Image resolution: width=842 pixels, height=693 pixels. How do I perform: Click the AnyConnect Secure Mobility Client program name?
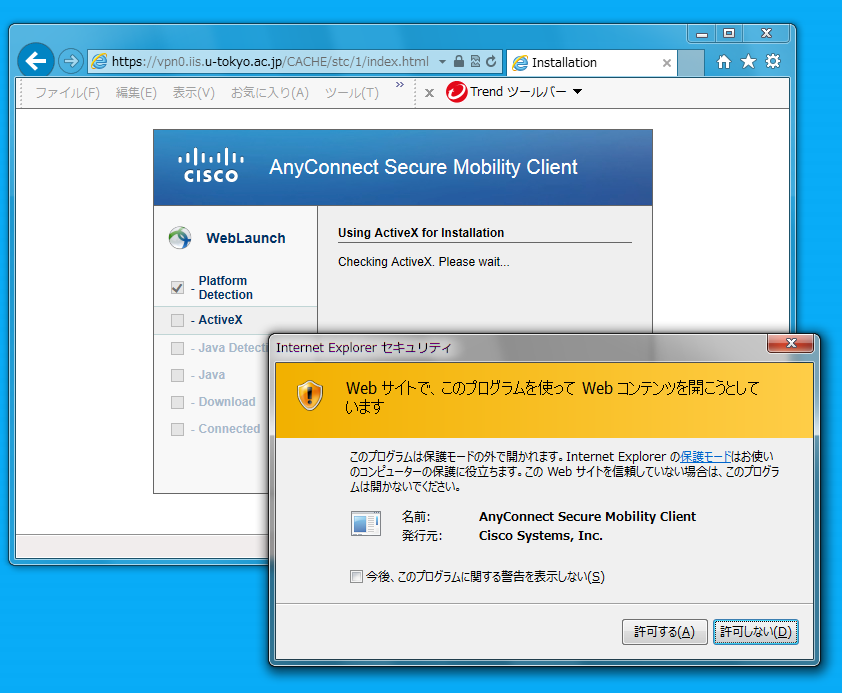587,517
